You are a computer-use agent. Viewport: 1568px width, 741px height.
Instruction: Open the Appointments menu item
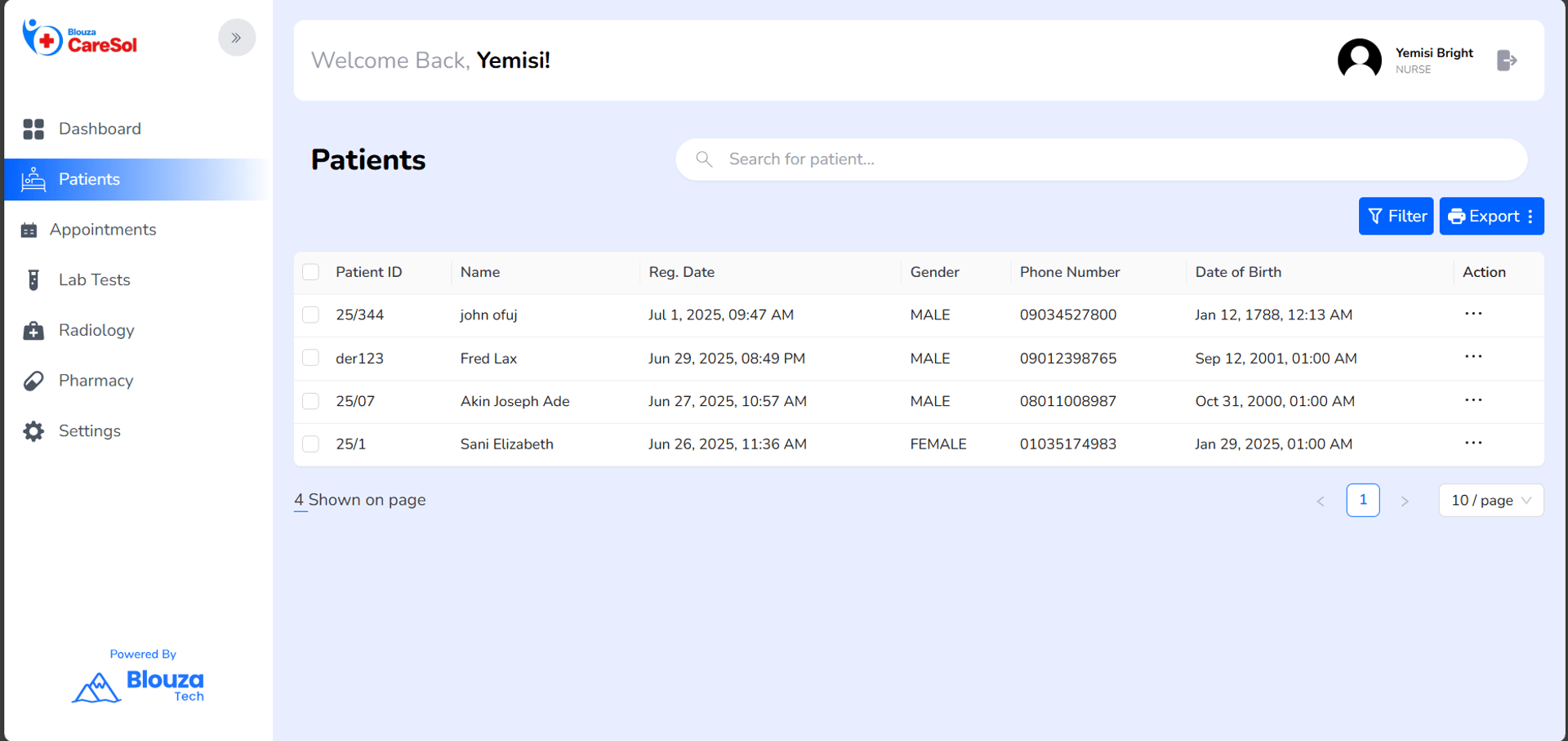pyautogui.click(x=102, y=230)
